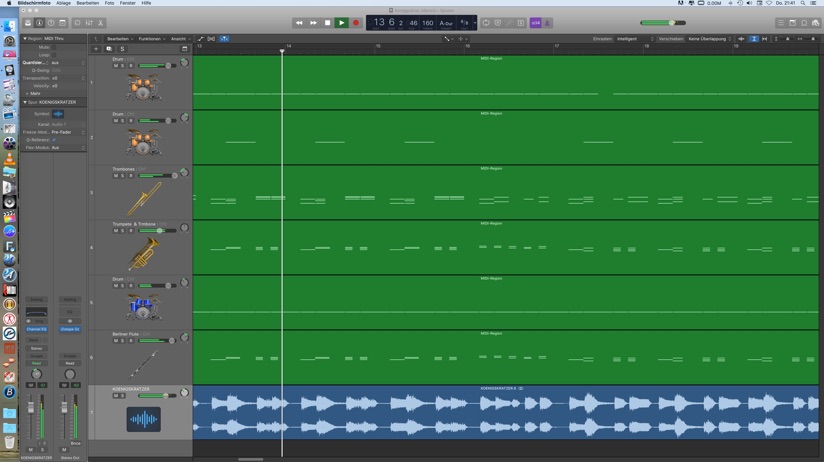Open the Mixer faders icon in toolbar
The image size is (824, 462).
(x=89, y=23)
